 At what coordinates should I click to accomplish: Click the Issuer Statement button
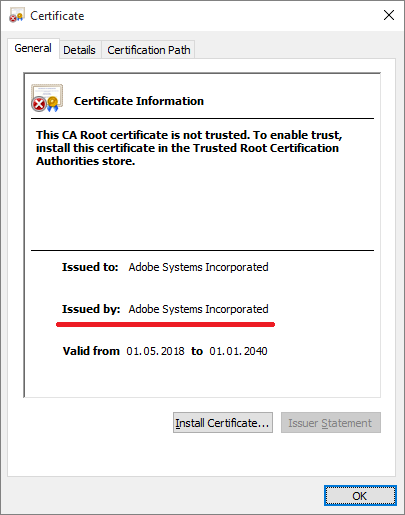pyautogui.click(x=331, y=423)
